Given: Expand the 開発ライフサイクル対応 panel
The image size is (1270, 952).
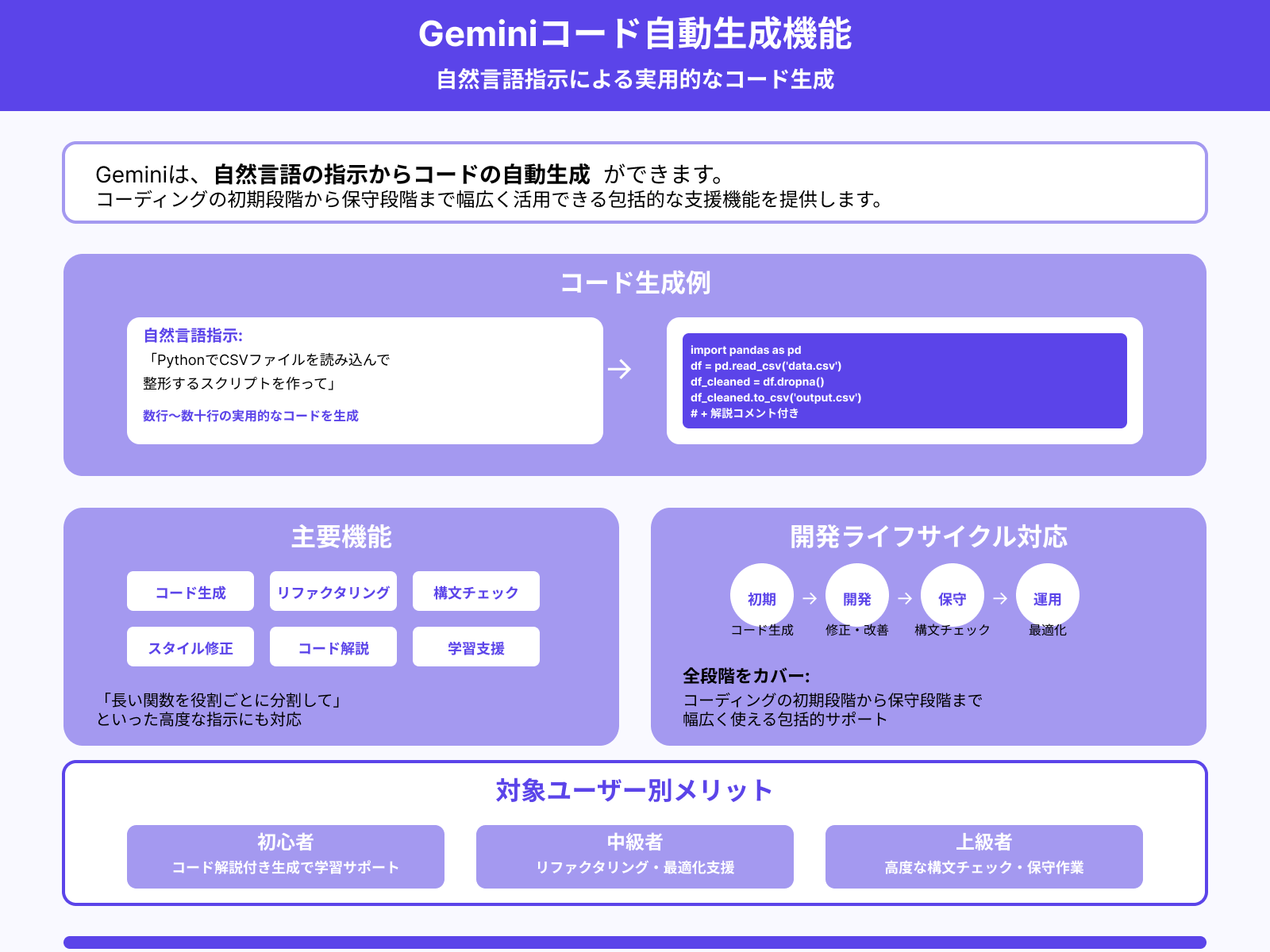Looking at the screenshot, I should (929, 536).
